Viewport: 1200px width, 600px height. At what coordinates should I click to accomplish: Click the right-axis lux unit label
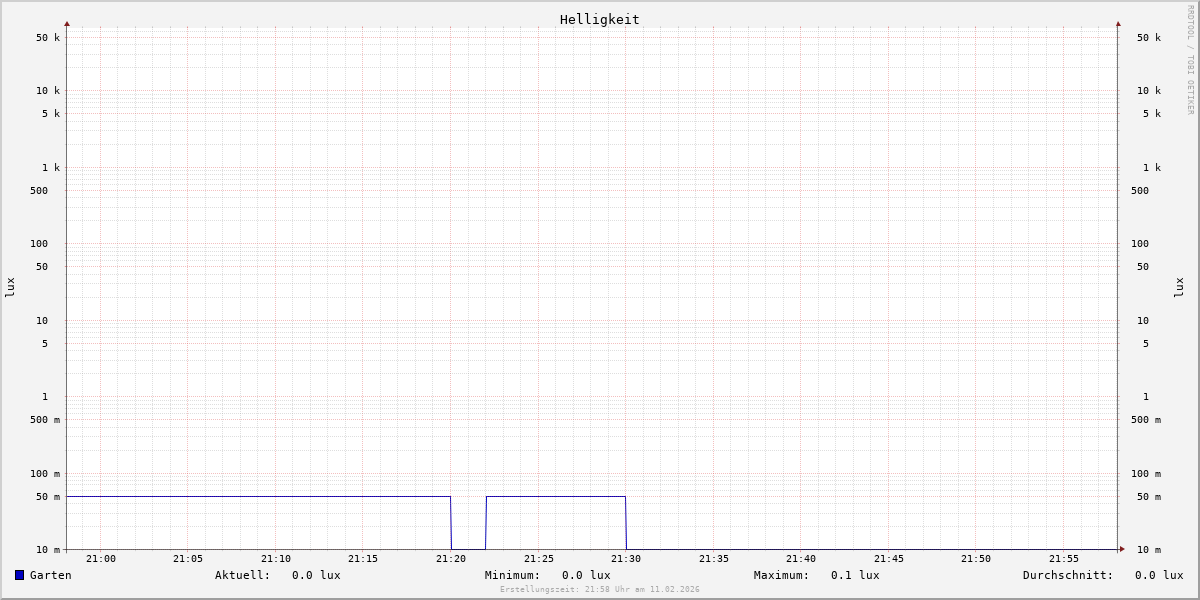pyautogui.click(x=1179, y=287)
